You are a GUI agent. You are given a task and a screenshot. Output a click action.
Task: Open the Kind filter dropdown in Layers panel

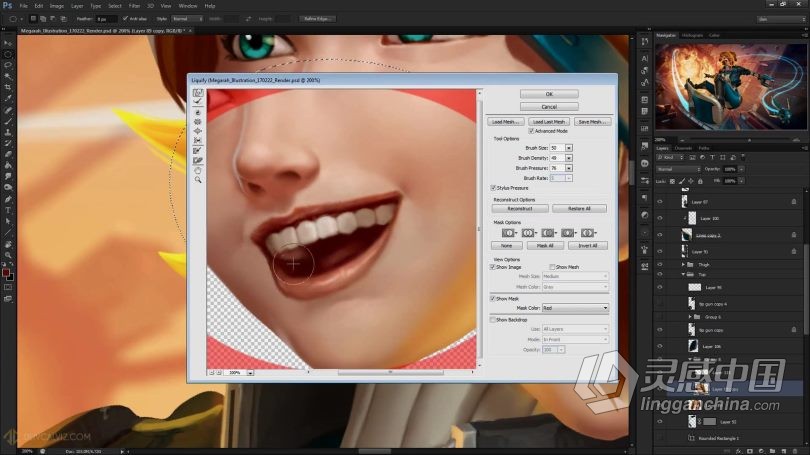pos(670,158)
